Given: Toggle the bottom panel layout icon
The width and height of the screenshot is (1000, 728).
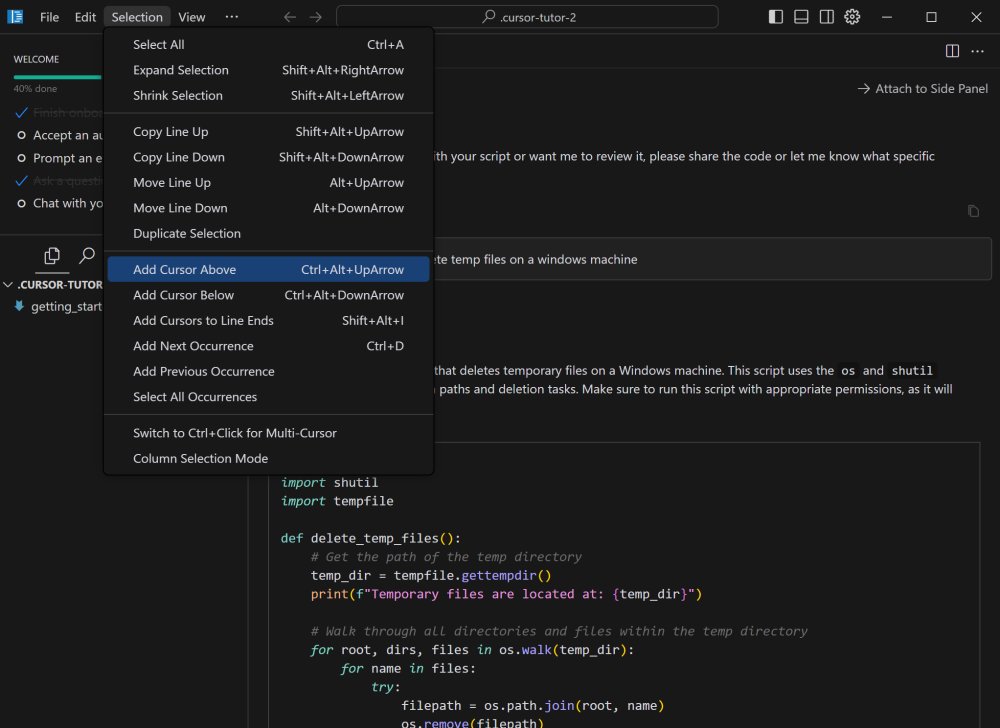Looking at the screenshot, I should [x=801, y=17].
